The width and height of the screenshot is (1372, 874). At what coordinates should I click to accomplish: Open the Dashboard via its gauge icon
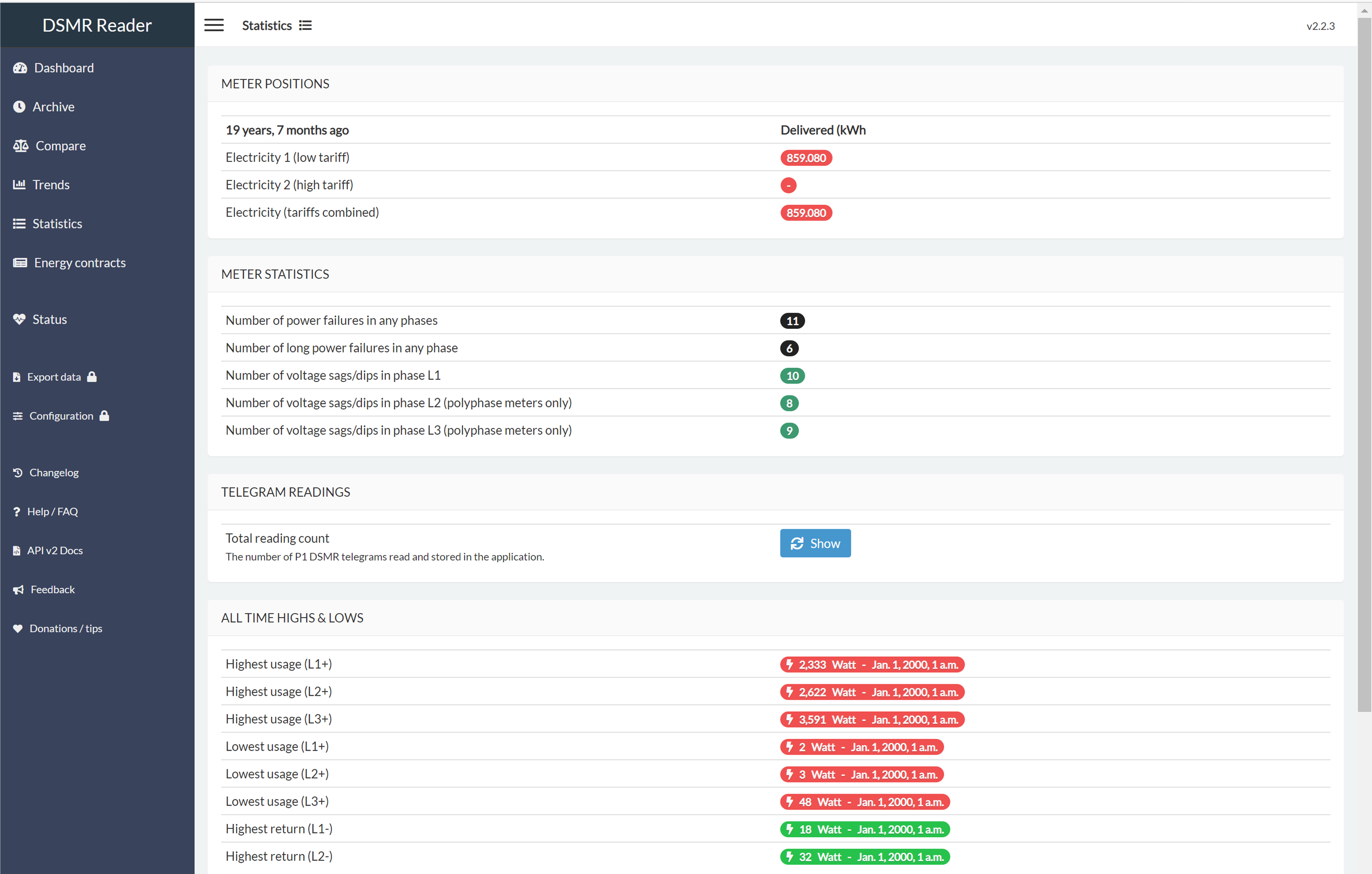(x=20, y=67)
